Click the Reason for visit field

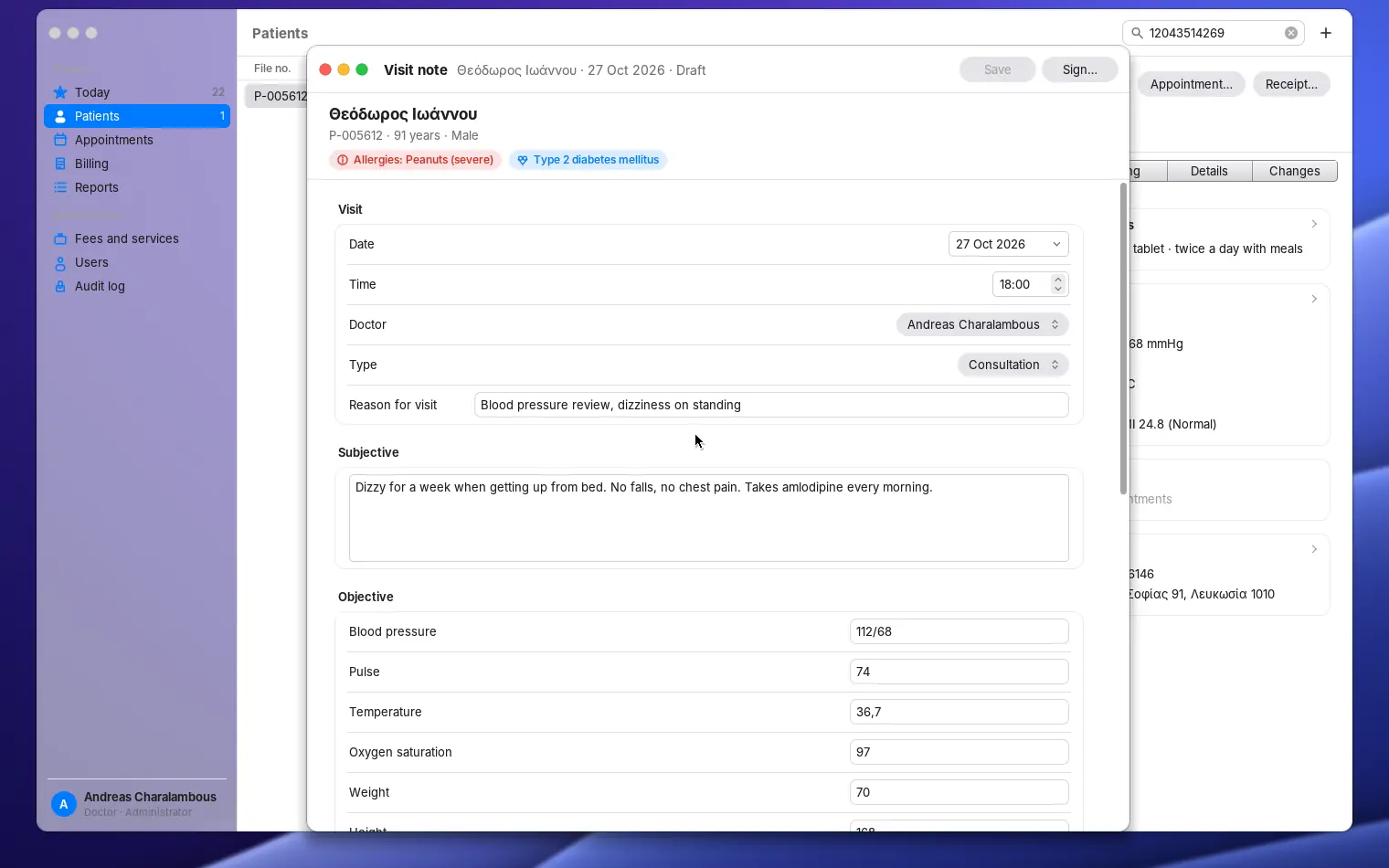(x=771, y=405)
